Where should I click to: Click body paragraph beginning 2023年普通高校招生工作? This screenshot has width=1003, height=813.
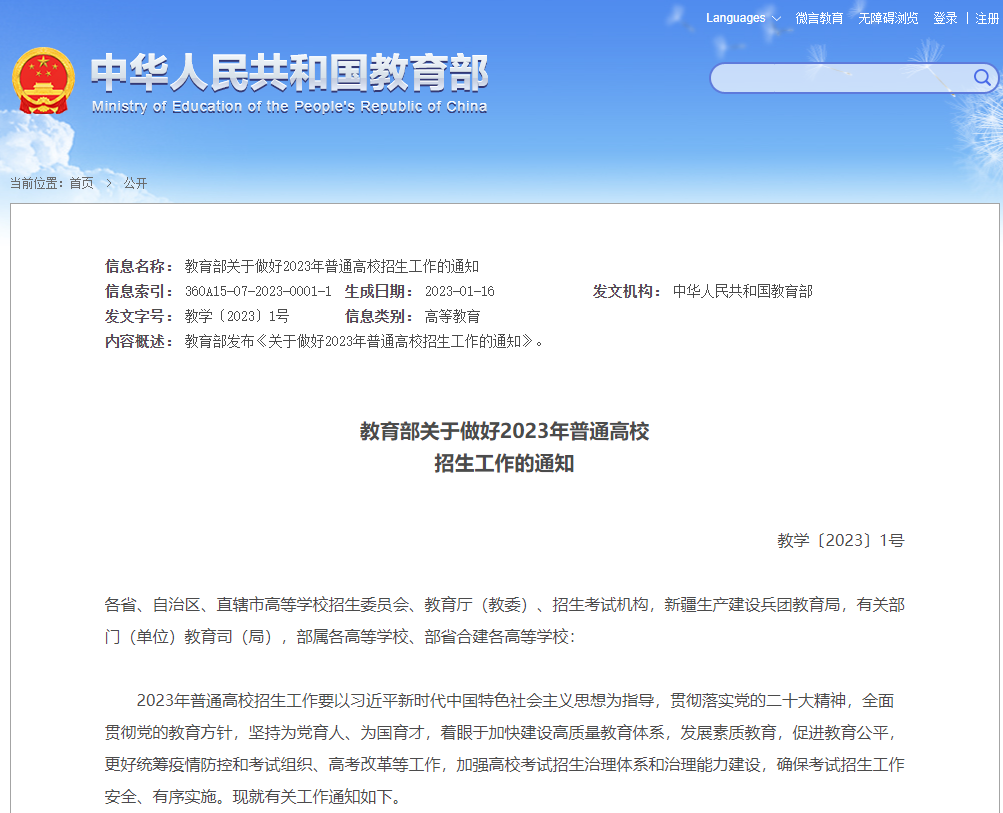point(504,748)
